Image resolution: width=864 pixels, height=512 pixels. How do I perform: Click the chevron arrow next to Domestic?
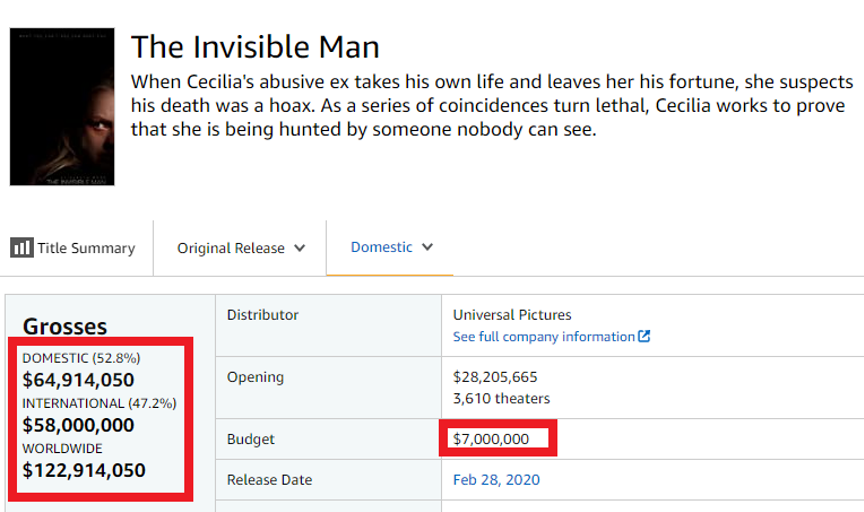(428, 247)
